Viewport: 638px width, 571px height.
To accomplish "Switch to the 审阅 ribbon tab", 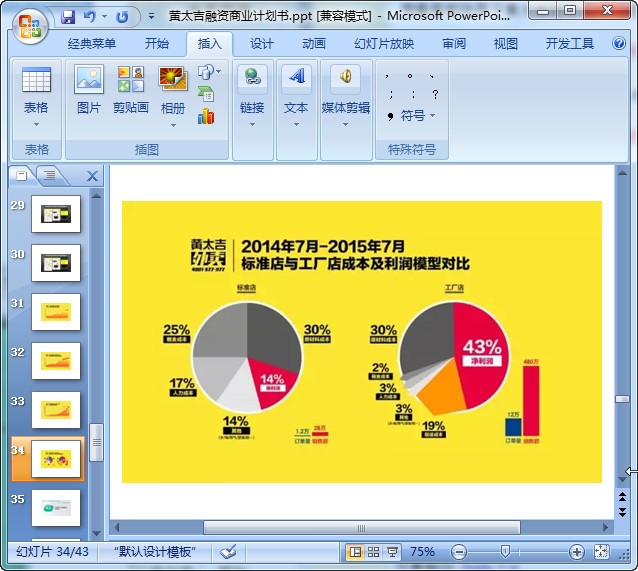I will pos(454,44).
